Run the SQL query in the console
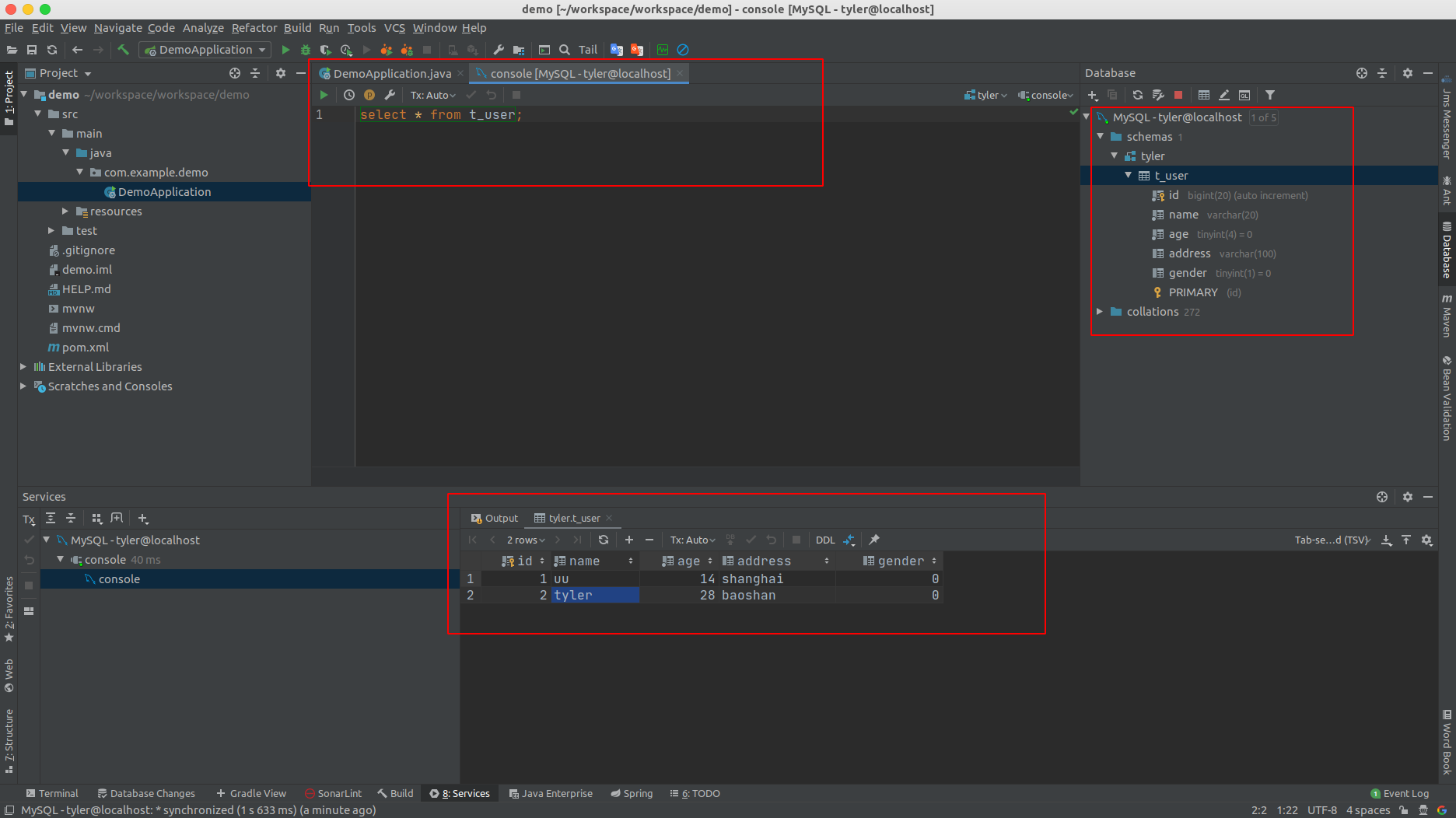Viewport: 1456px width, 818px height. click(324, 94)
